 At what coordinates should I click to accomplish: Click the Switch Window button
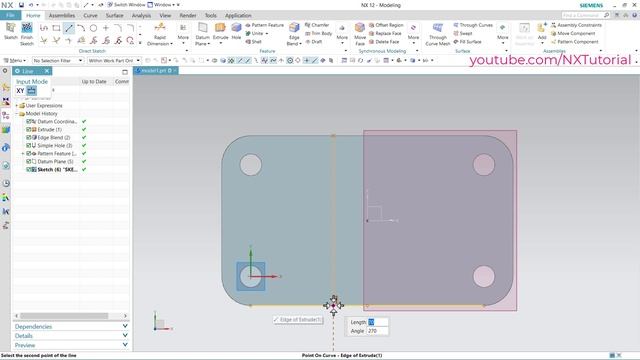(x=126, y=5)
